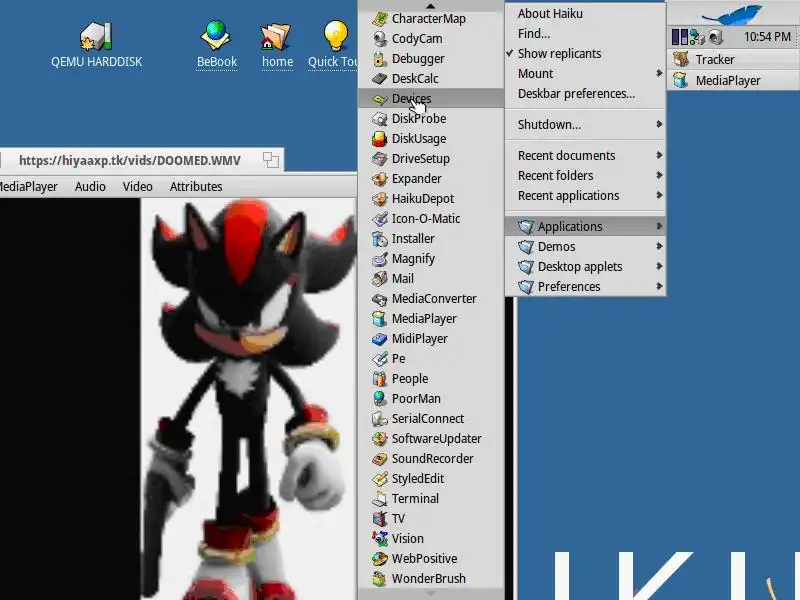This screenshot has width=800, height=600.
Task: Launch WebPositive browser icon
Action: click(380, 559)
